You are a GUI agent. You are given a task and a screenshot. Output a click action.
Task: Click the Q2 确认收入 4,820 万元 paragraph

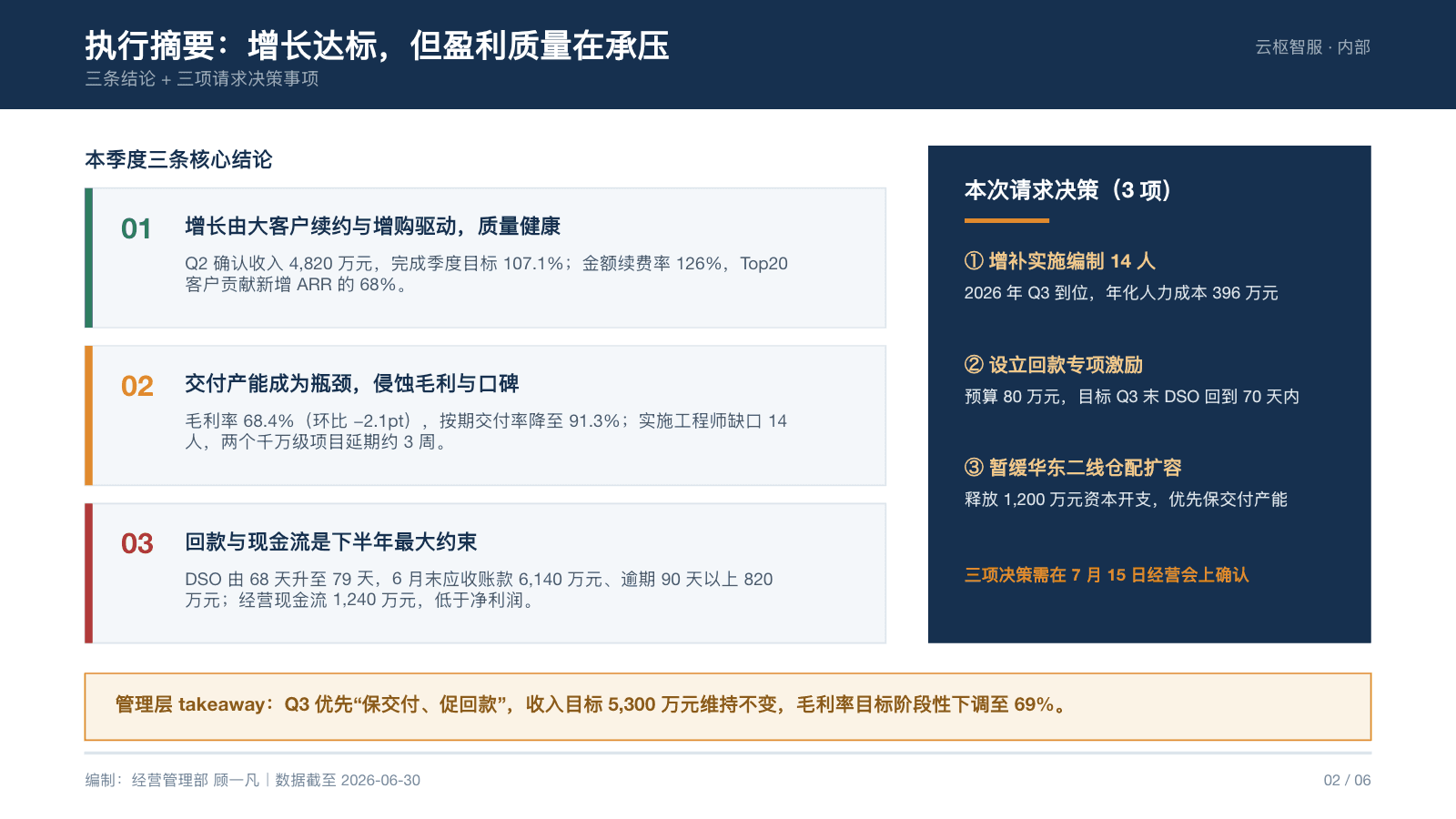[486, 274]
